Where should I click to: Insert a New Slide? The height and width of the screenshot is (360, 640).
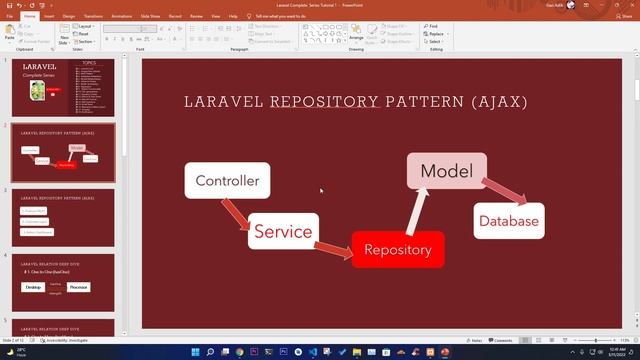64,34
